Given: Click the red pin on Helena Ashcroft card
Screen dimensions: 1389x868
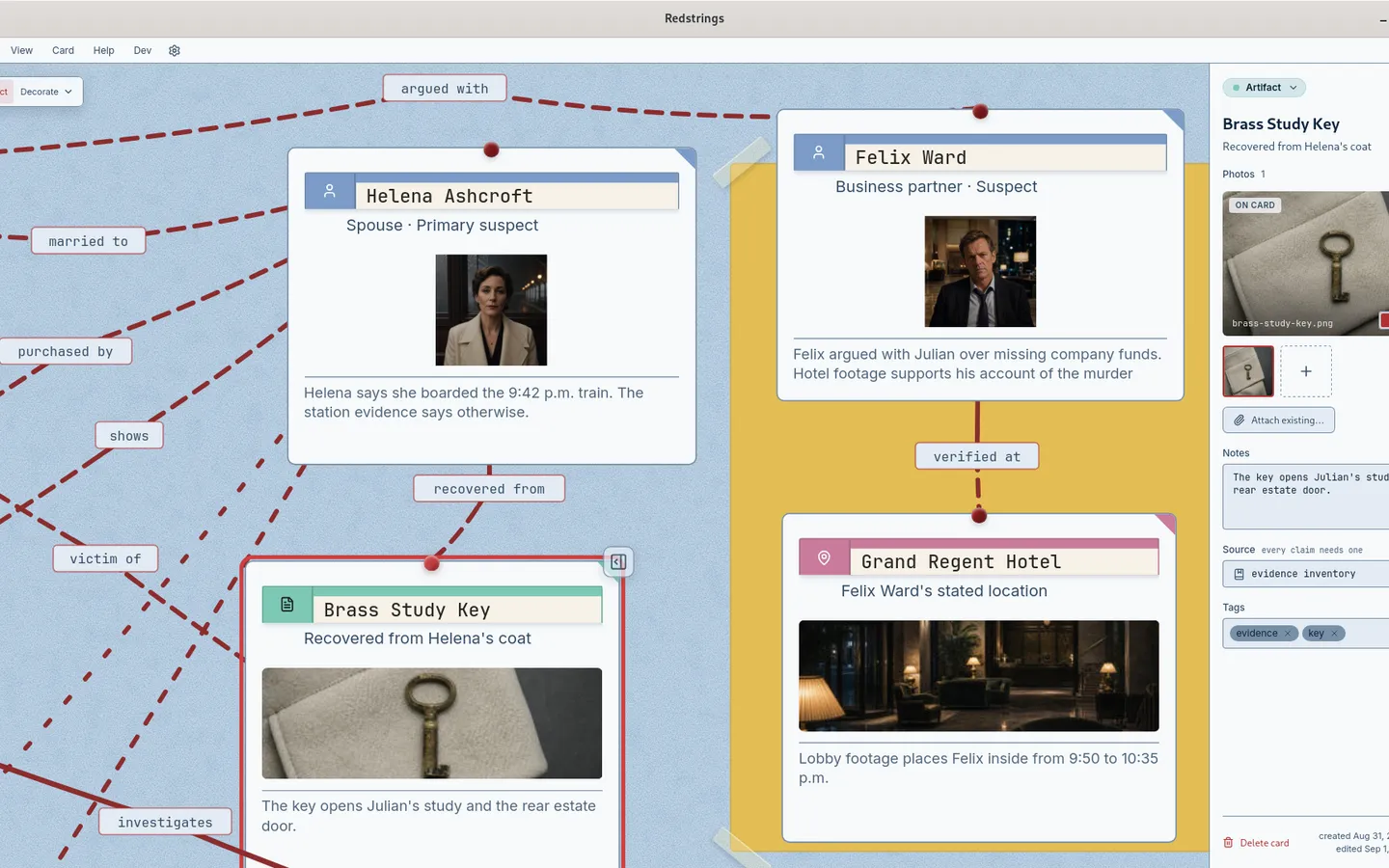Looking at the screenshot, I should (x=491, y=149).
